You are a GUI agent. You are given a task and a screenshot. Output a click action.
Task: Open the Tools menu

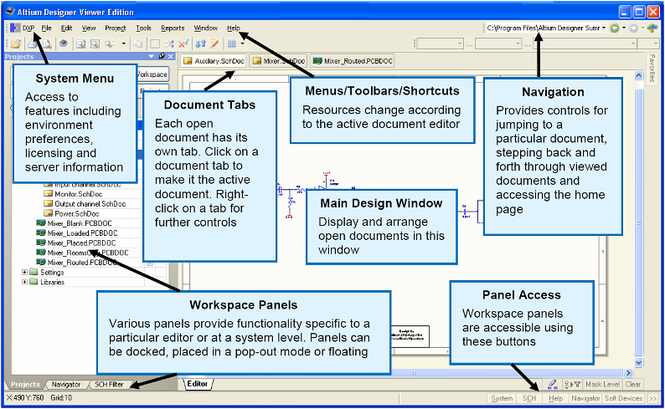pyautogui.click(x=143, y=28)
